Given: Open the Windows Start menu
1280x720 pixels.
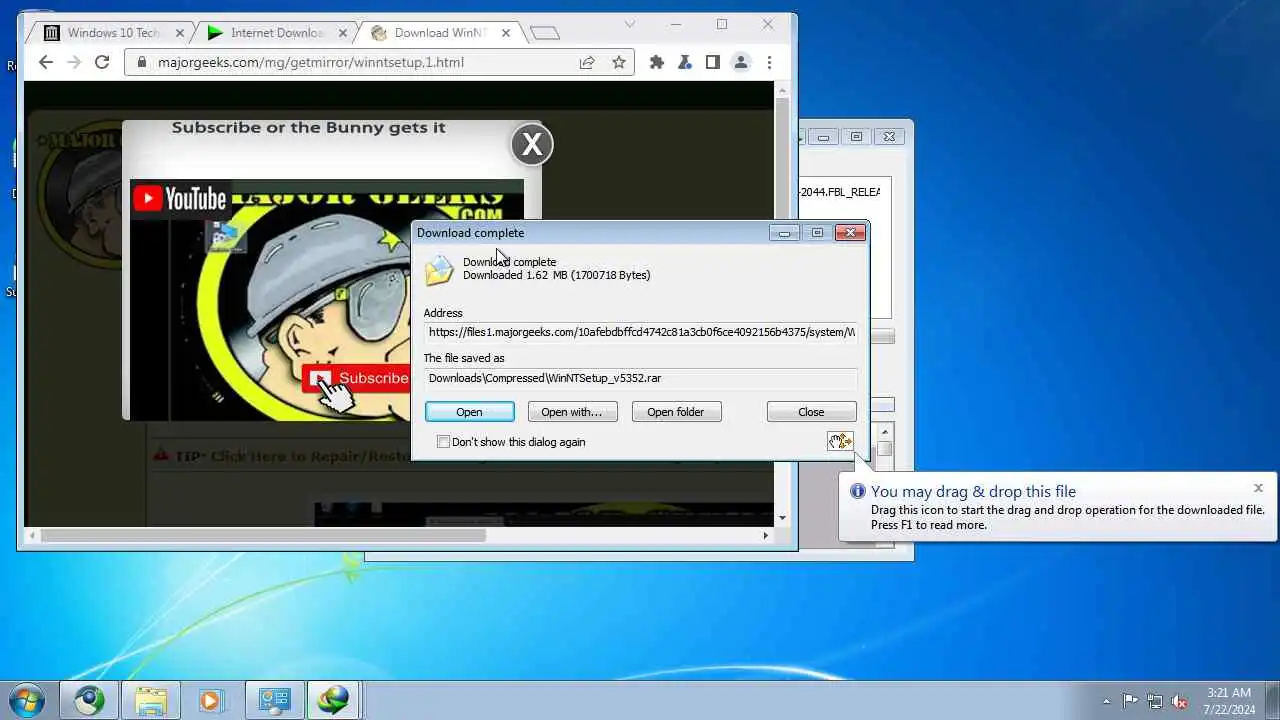Looking at the screenshot, I should [27, 700].
